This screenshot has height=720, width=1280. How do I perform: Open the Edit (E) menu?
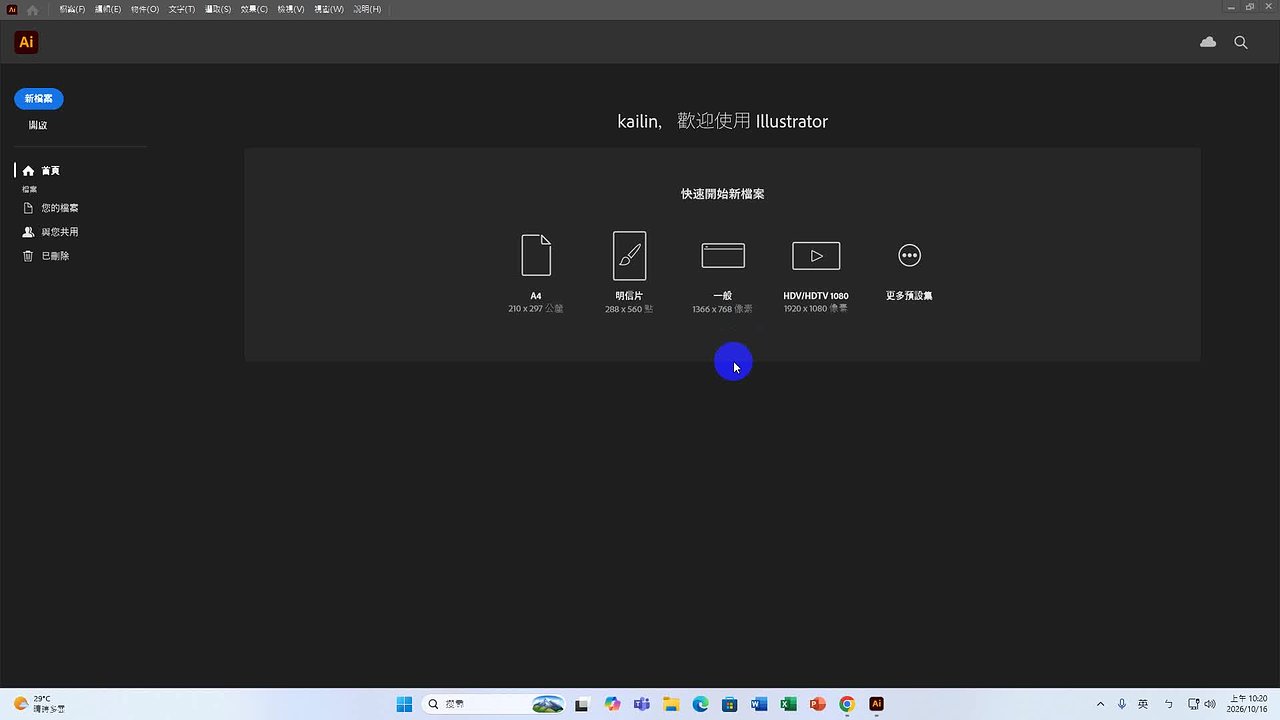coord(108,9)
